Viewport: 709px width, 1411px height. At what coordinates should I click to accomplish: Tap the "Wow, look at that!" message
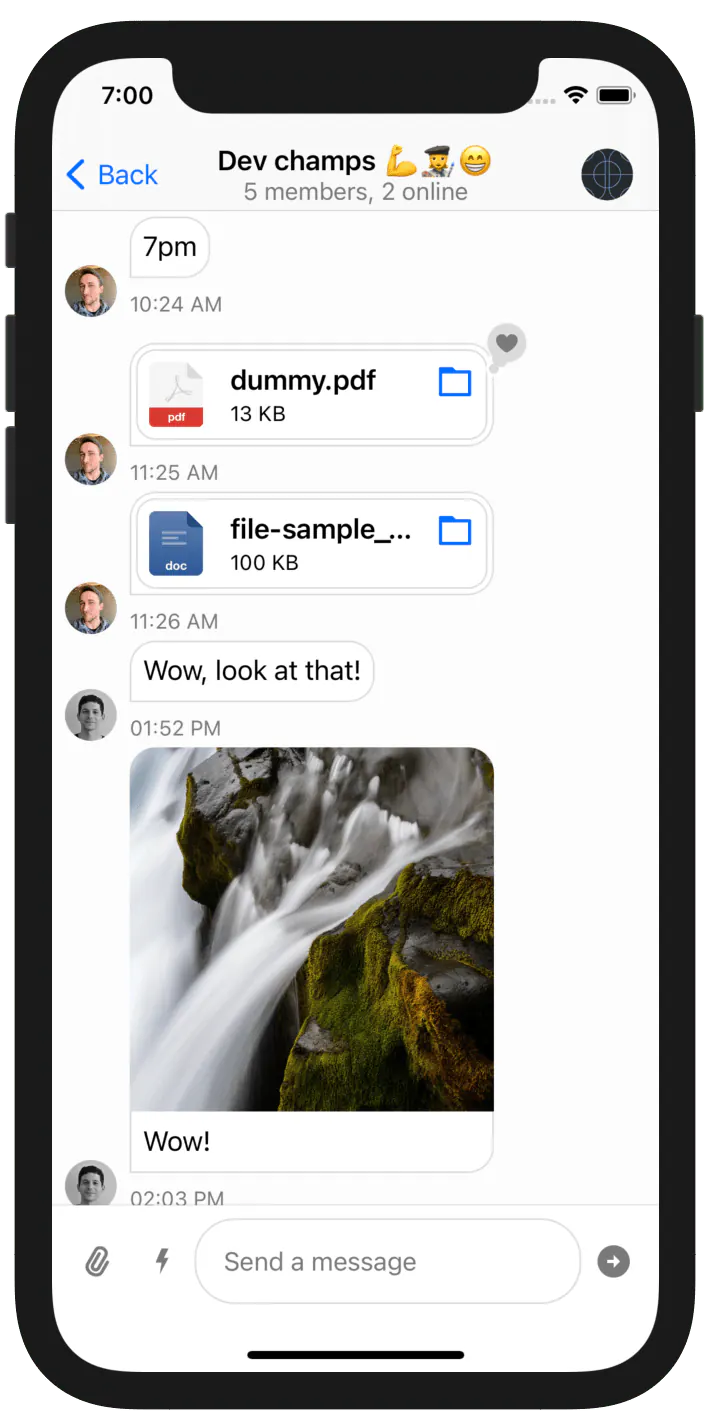[252, 671]
